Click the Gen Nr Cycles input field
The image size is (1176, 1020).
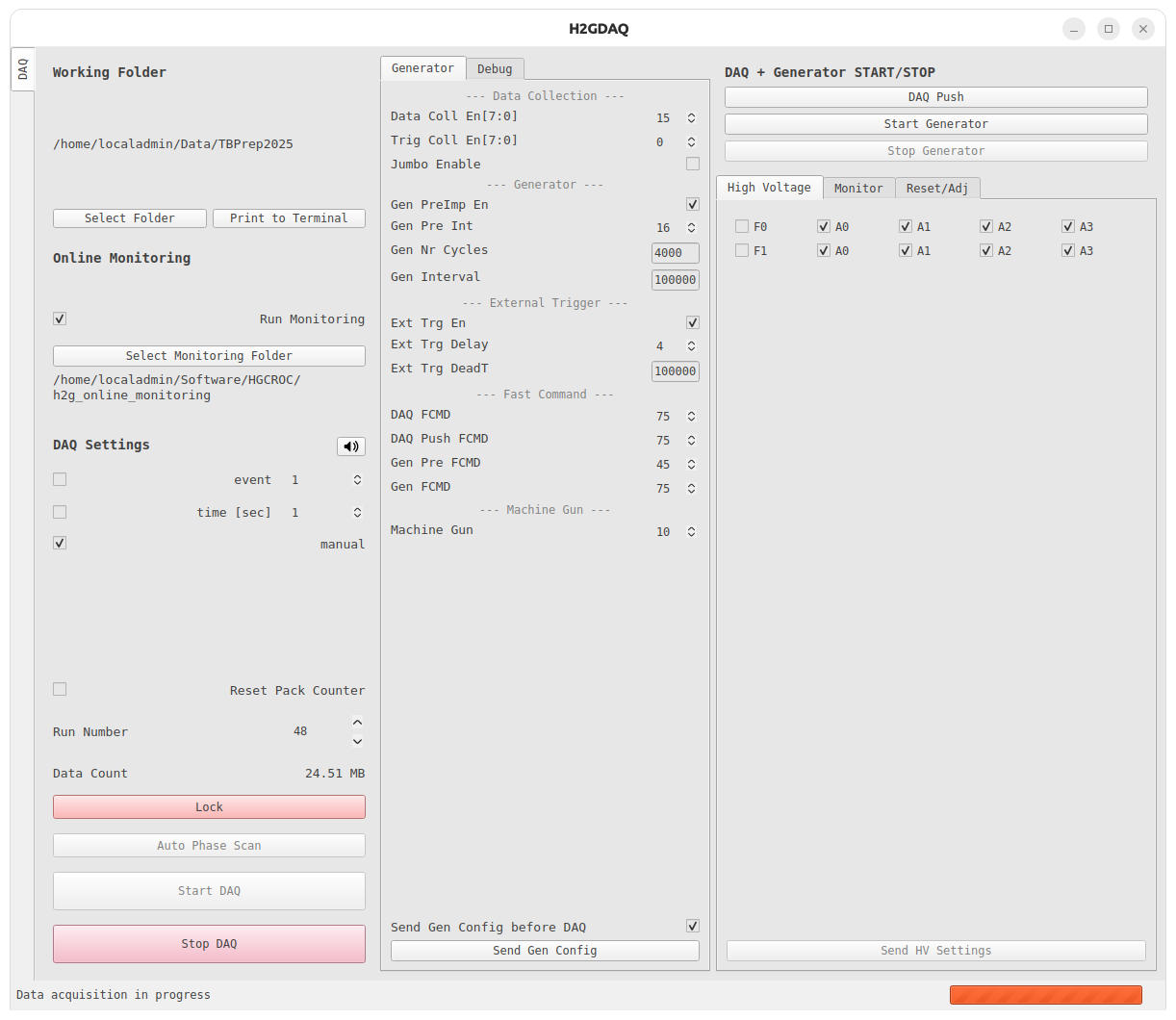tap(675, 253)
